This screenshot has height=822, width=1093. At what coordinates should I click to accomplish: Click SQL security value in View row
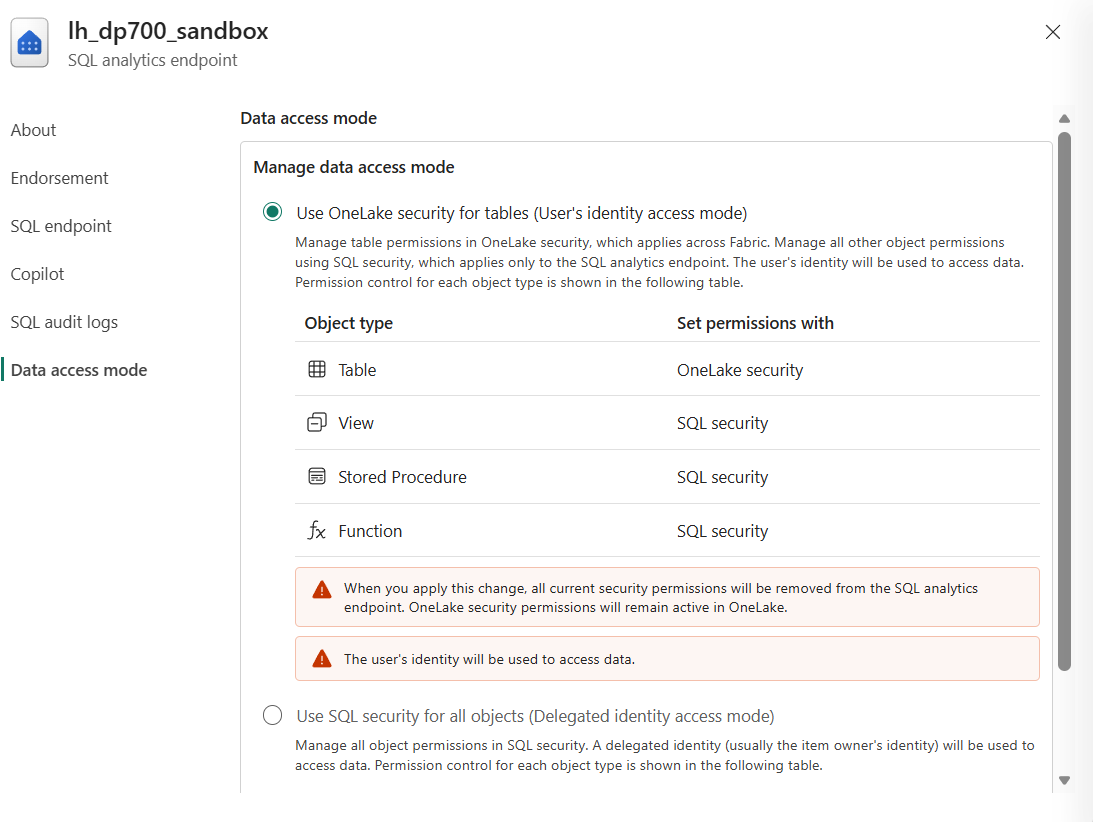click(722, 423)
